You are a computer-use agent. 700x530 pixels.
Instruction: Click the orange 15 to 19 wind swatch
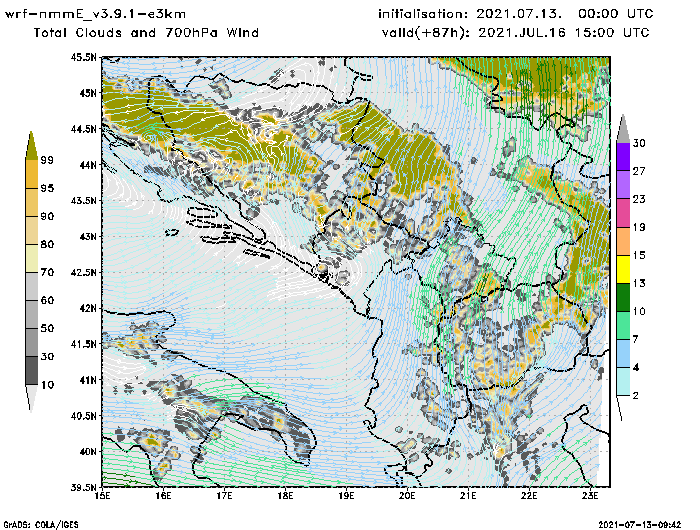pos(623,241)
